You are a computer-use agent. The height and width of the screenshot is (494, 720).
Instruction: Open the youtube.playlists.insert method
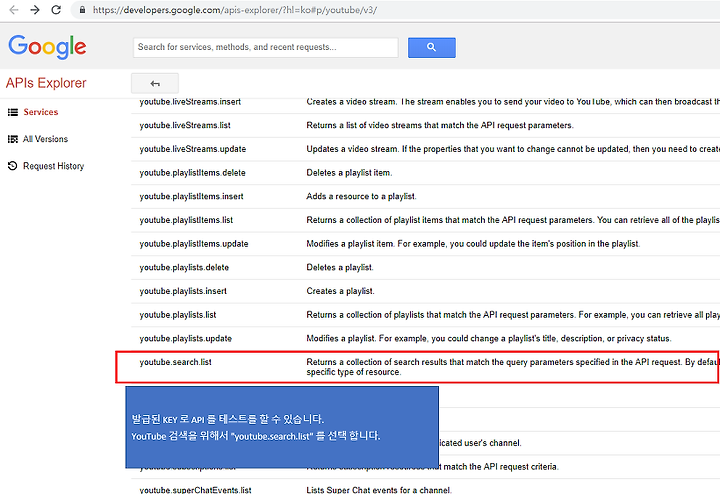pos(183,291)
